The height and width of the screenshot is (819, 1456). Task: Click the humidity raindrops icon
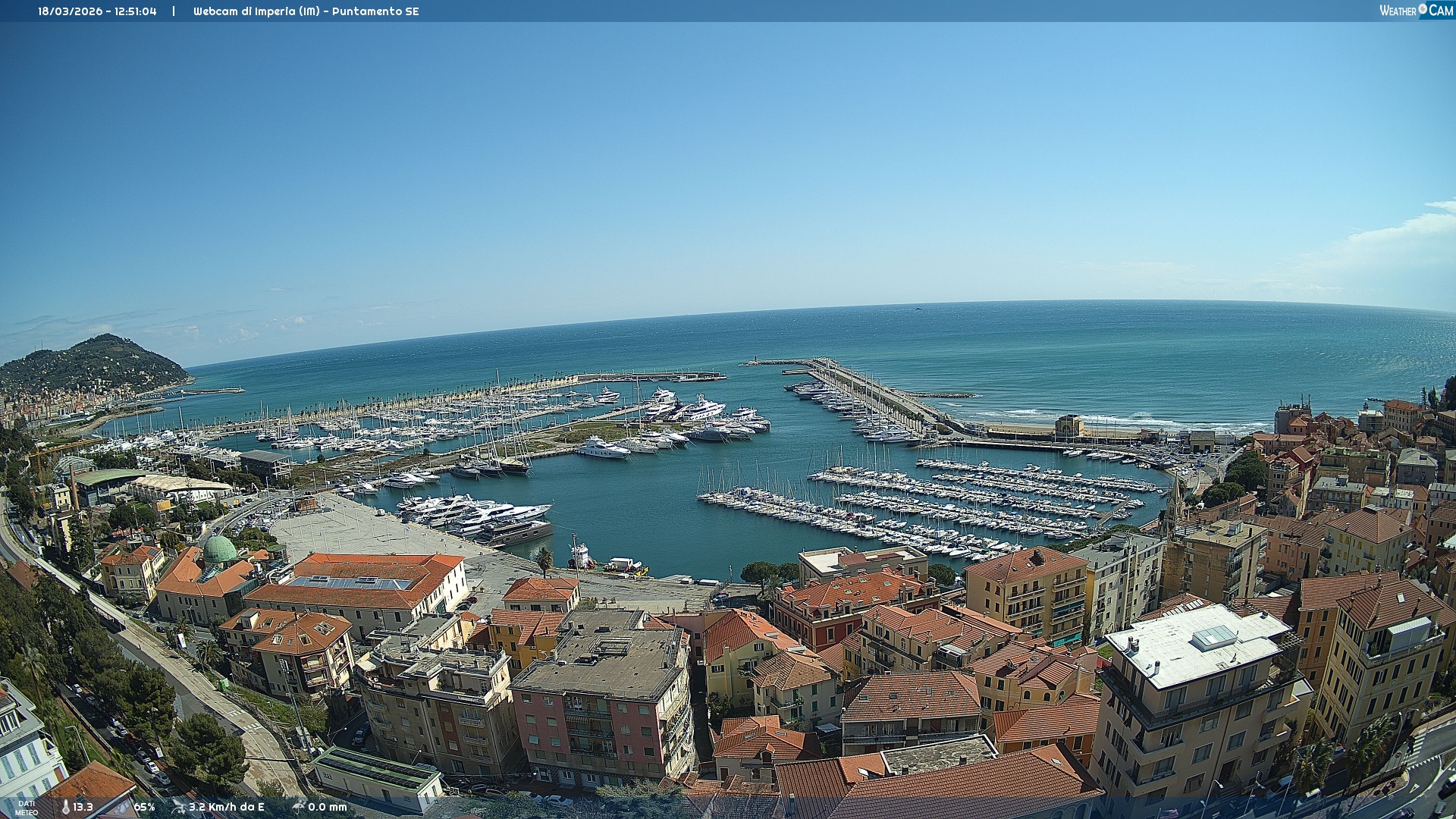coord(123,807)
